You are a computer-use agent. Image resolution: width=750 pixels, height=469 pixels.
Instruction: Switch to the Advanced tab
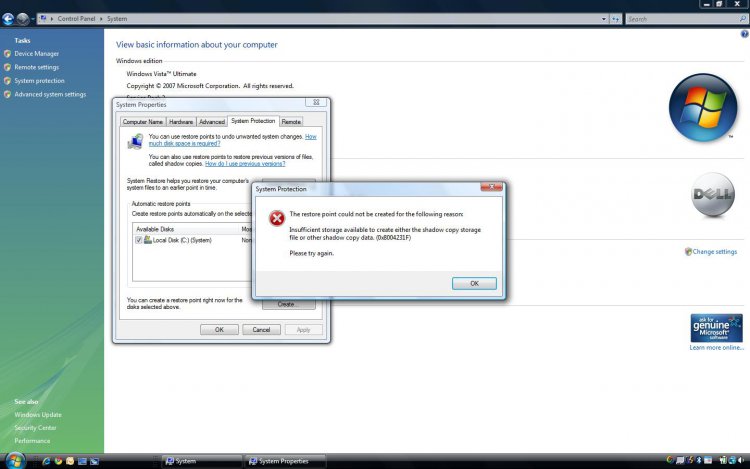(212, 122)
